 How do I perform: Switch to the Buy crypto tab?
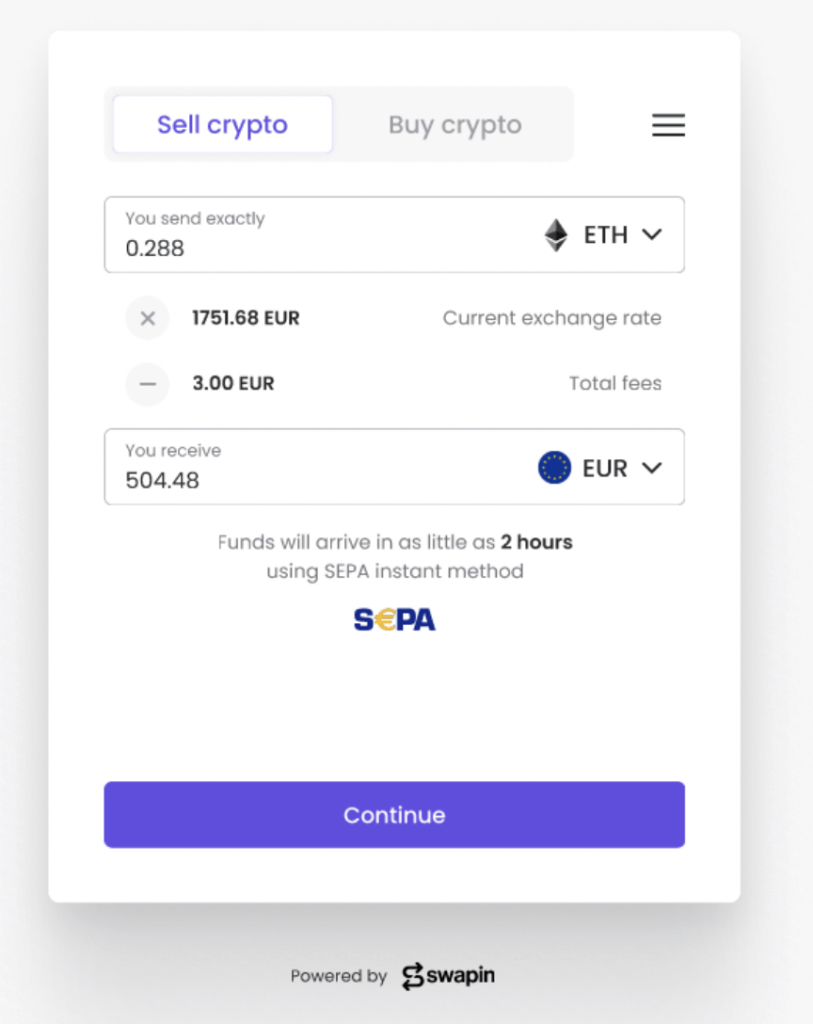455,125
